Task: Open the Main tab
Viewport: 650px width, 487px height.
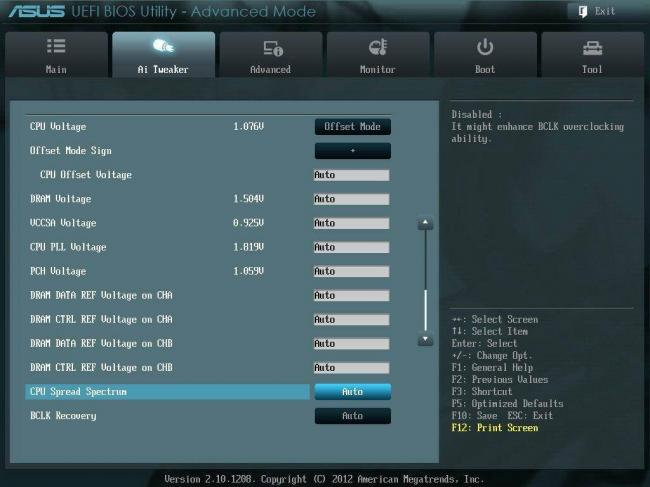Action: 56,54
